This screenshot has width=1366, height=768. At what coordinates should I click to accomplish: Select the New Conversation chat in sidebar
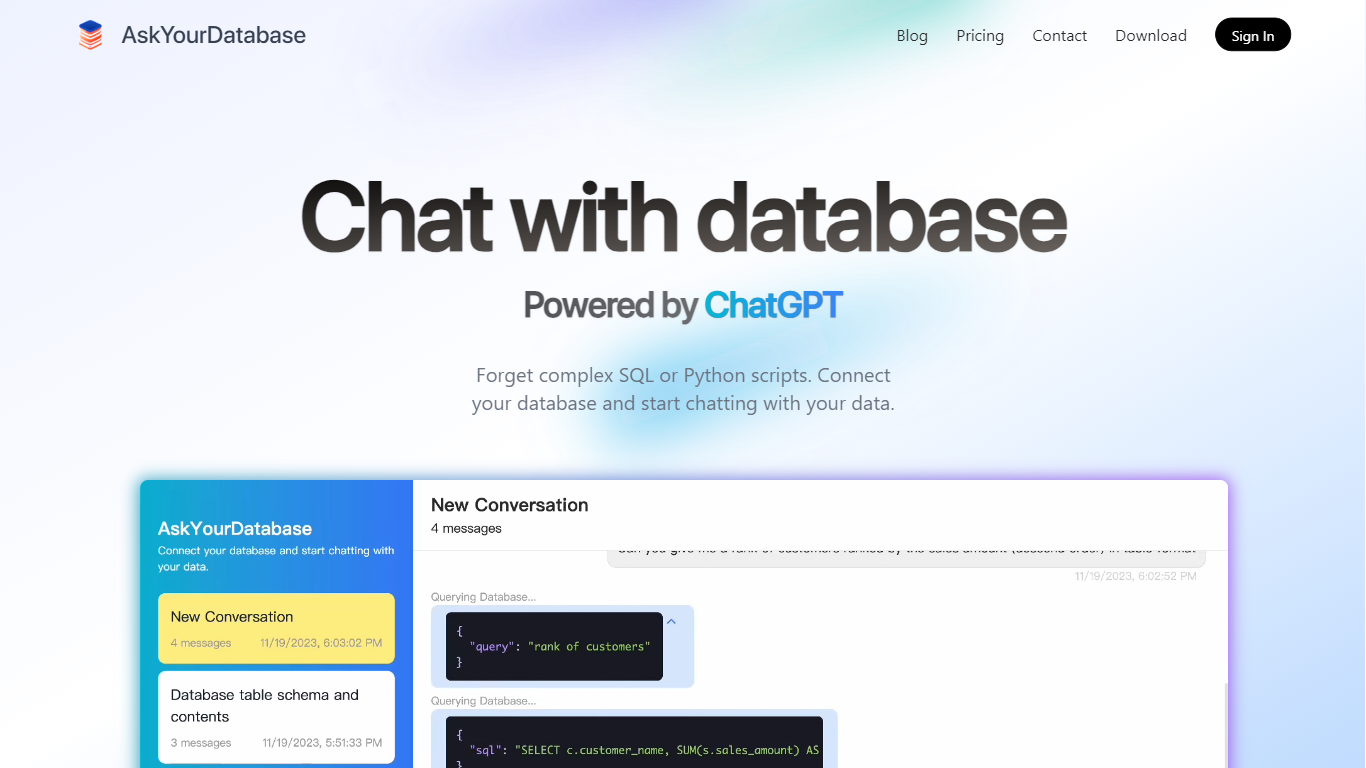(276, 628)
